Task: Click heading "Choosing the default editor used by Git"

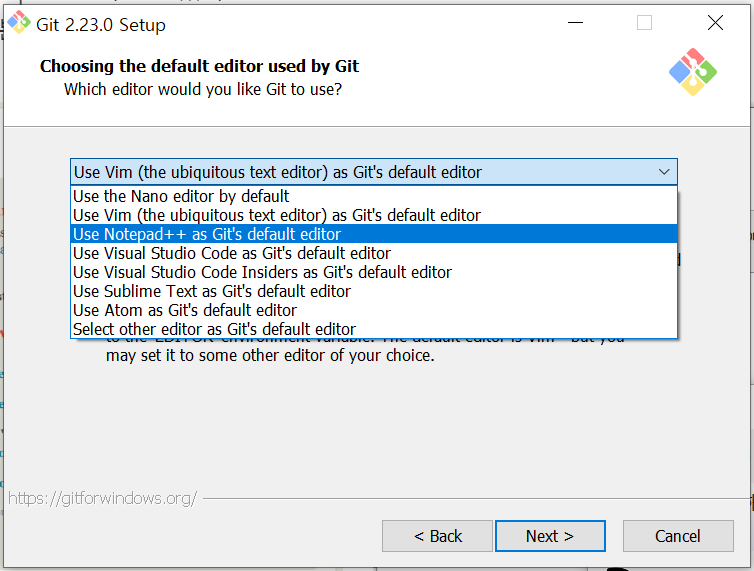Action: pos(199,66)
